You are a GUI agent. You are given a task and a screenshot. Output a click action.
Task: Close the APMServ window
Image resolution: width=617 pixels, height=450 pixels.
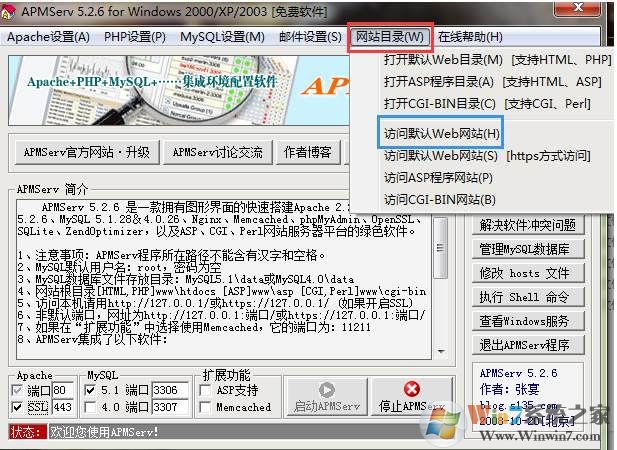tap(578, 8)
